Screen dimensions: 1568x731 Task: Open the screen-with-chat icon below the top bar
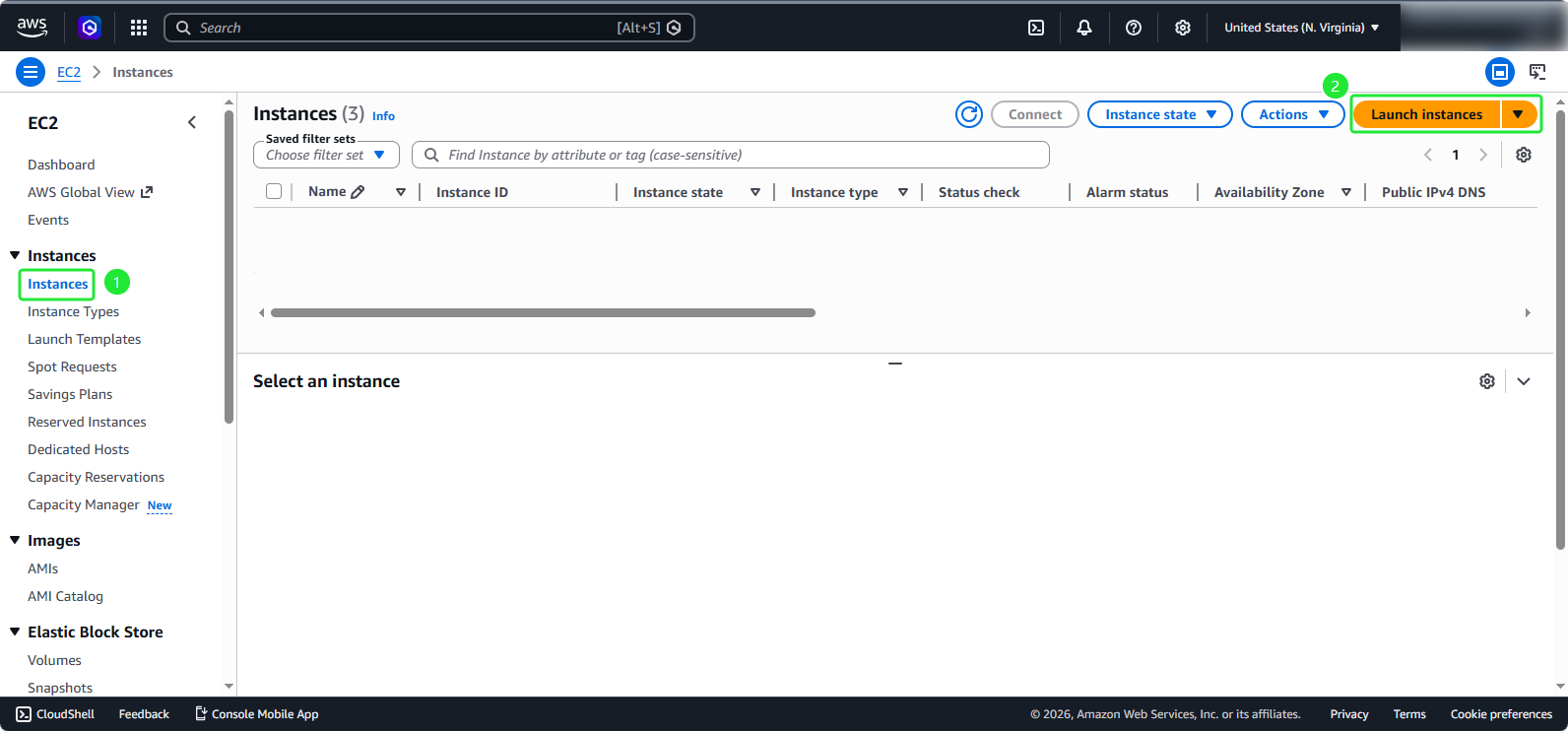tap(1537, 72)
